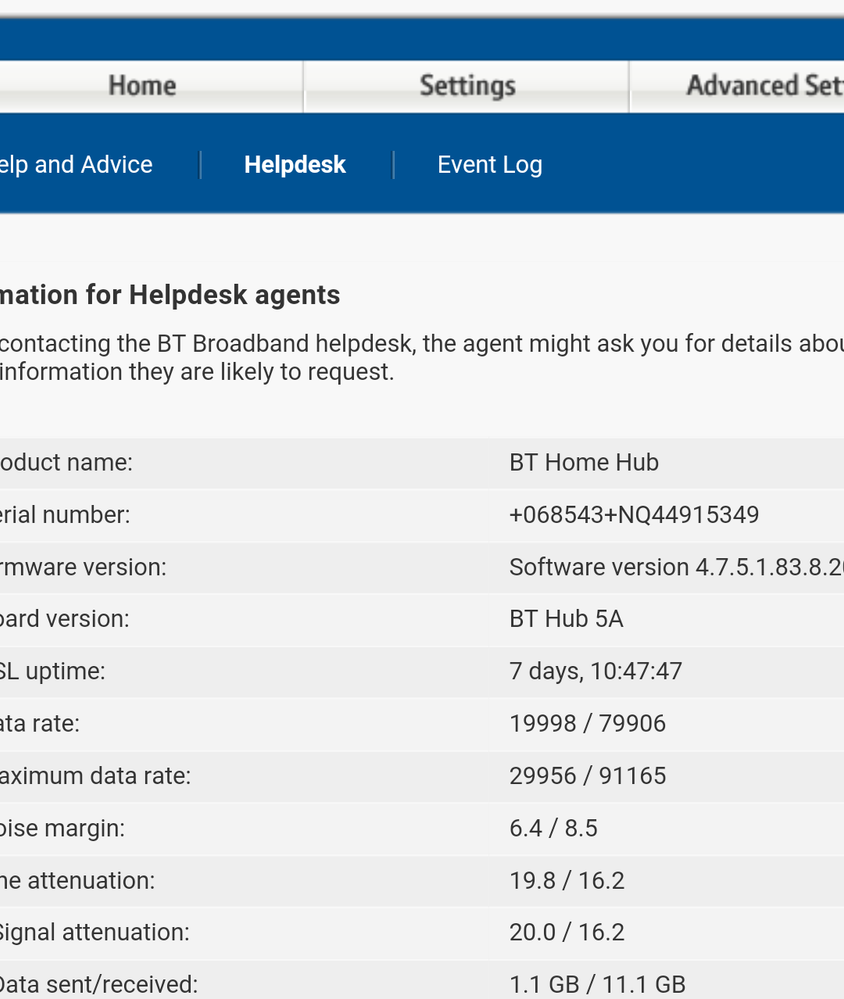Click the Data sent/received label
The image size is (844, 999).
99,984
